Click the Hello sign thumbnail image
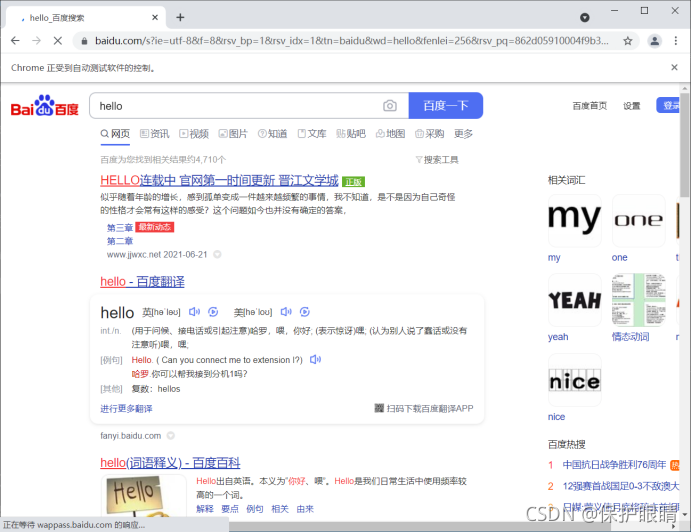Viewport: 692px width, 532px height. 143,495
